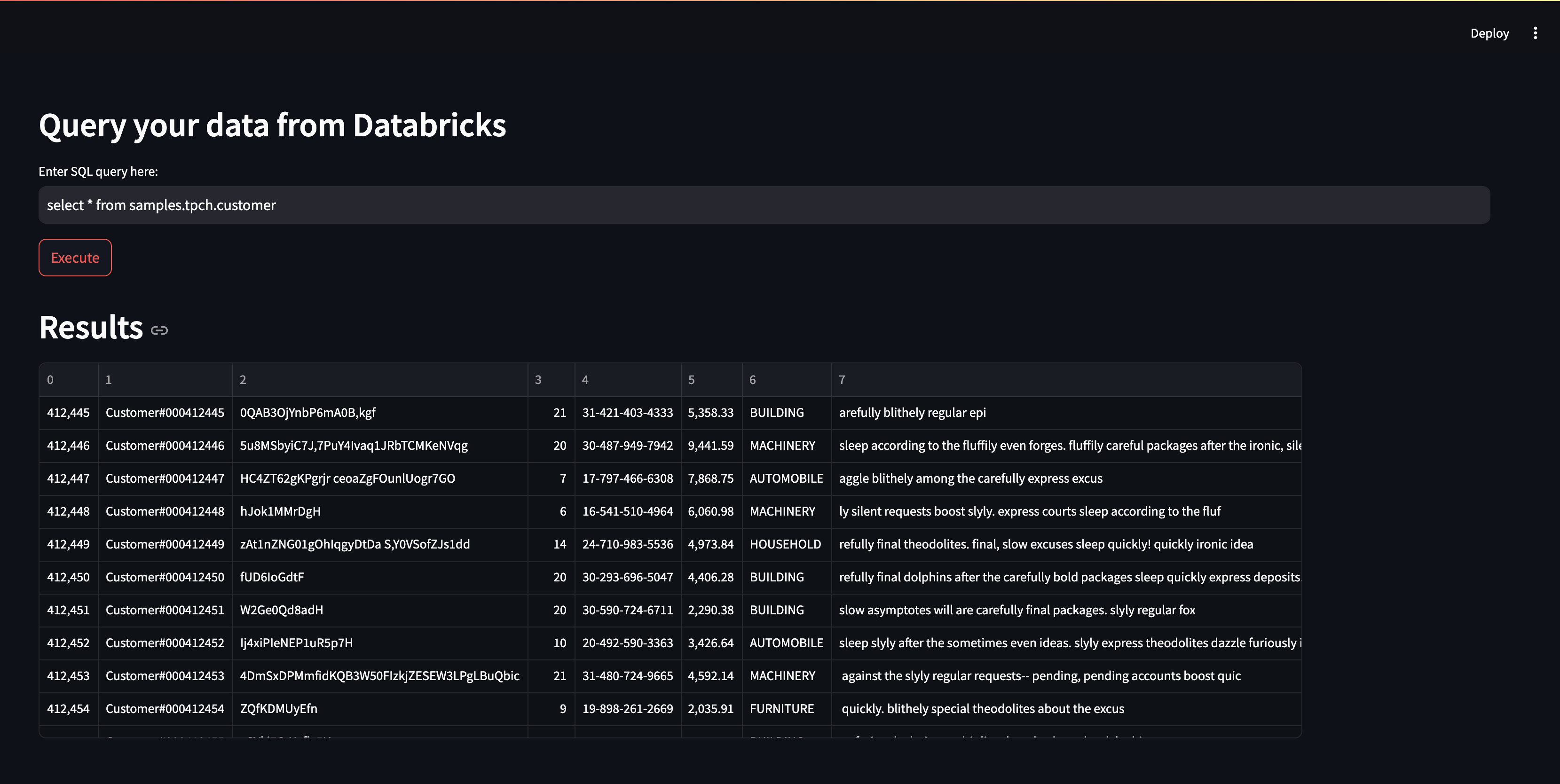Select phone cell 24-710-983-5536
This screenshot has height=784, width=1560.
[628, 544]
